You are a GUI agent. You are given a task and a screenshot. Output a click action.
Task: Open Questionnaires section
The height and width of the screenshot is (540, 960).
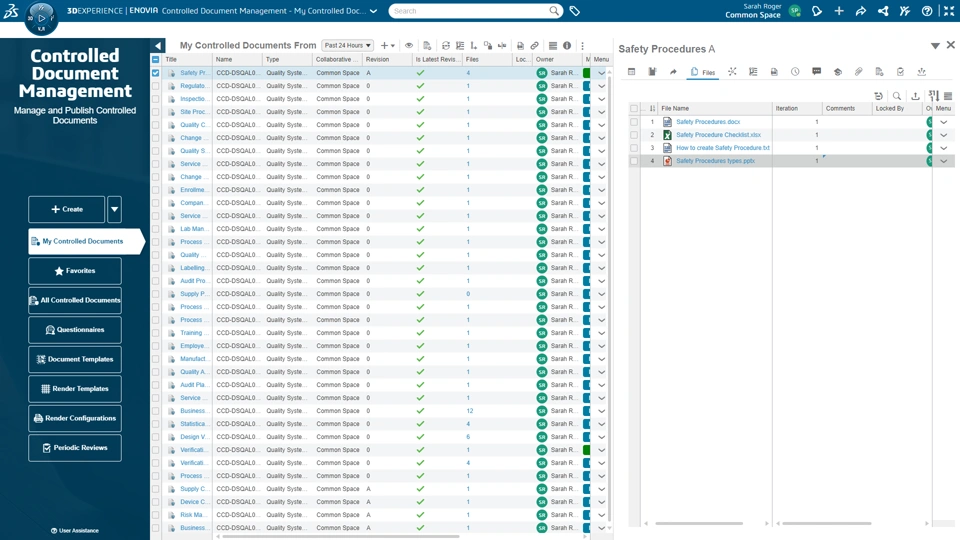(75, 329)
